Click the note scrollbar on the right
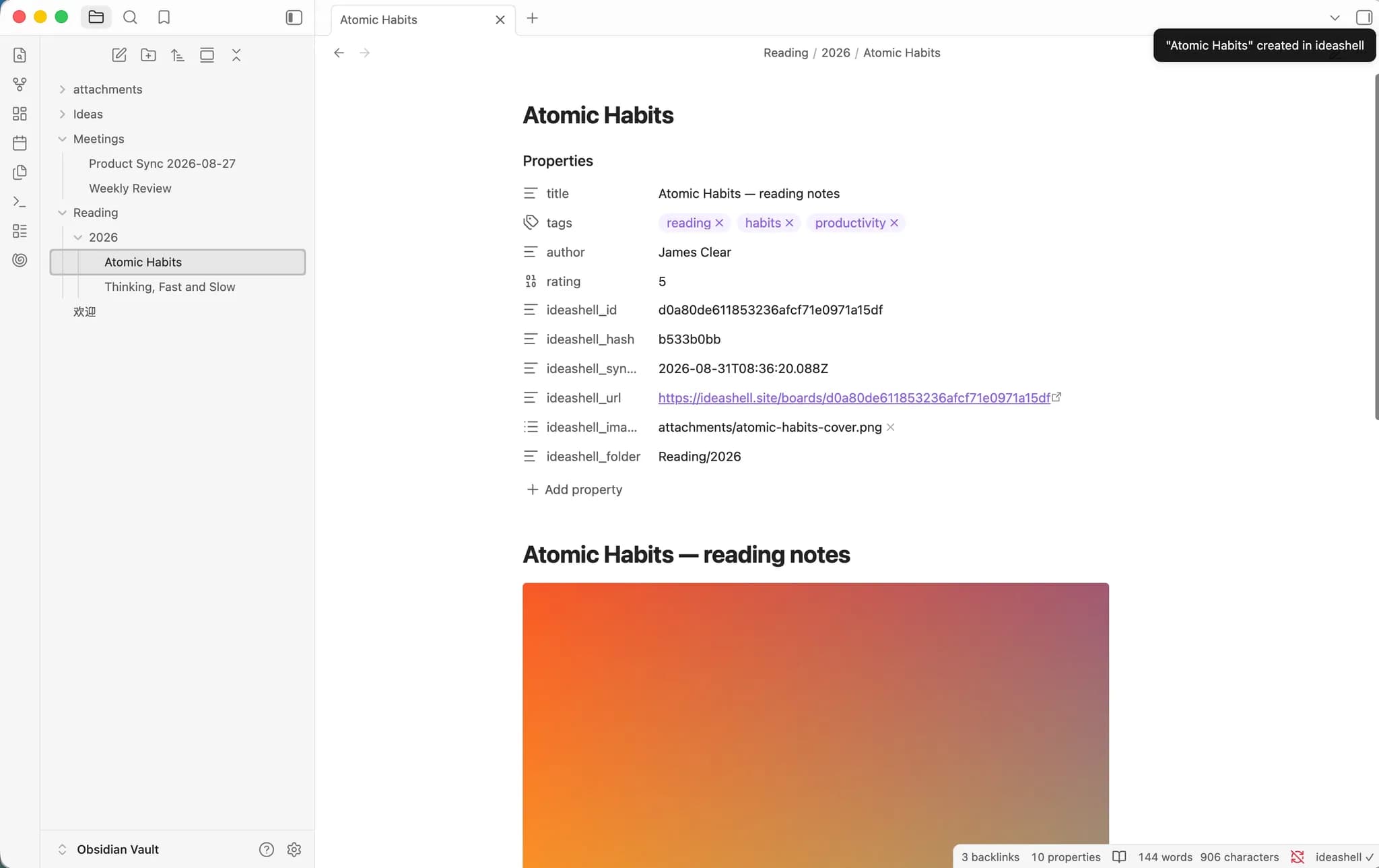Viewport: 1379px width, 868px height. [1376, 248]
